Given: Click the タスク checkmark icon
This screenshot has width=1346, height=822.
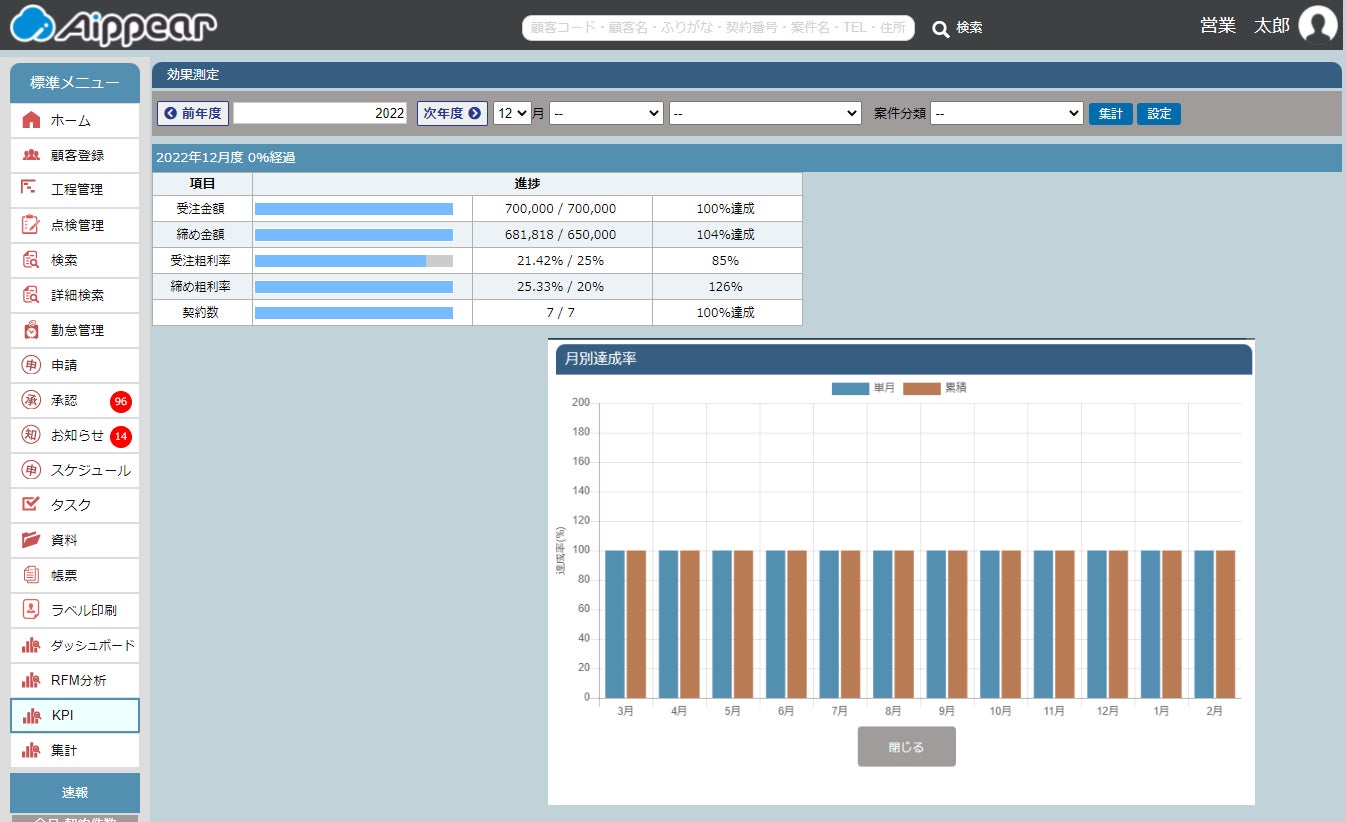Looking at the screenshot, I should click(x=31, y=504).
